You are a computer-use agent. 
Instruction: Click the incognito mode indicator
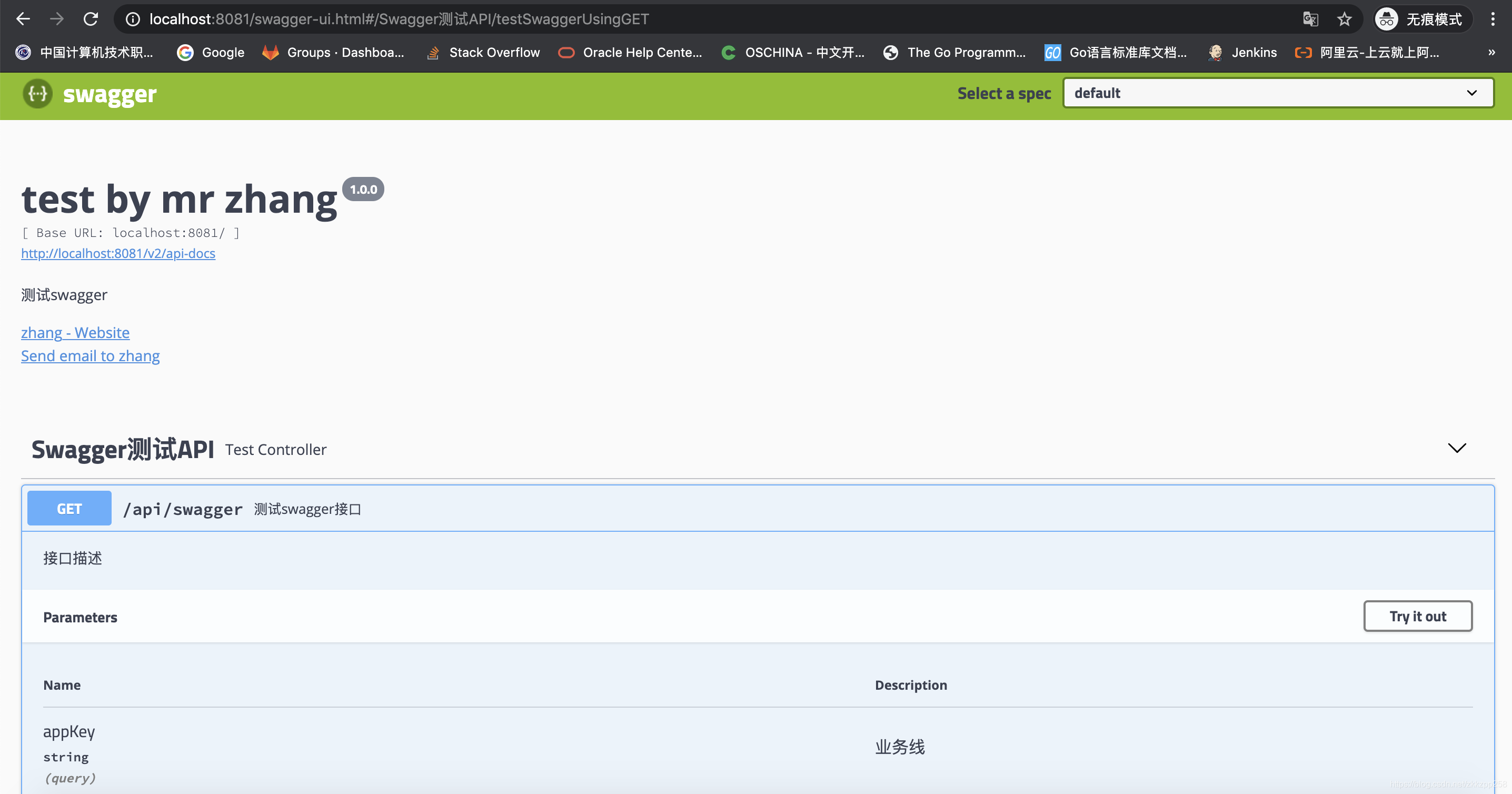(1421, 19)
